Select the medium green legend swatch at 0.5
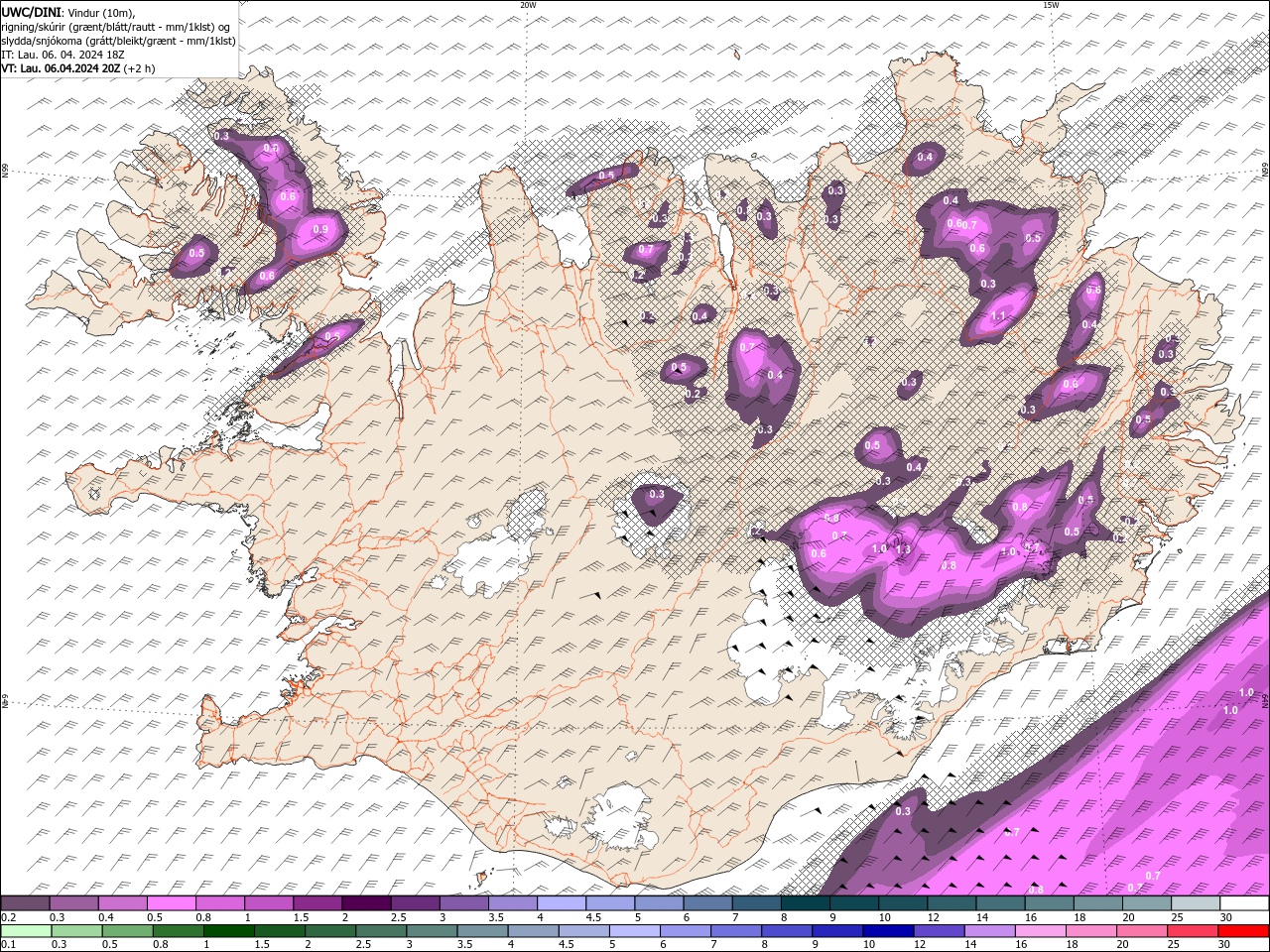The height and width of the screenshot is (952, 1270). (x=127, y=931)
